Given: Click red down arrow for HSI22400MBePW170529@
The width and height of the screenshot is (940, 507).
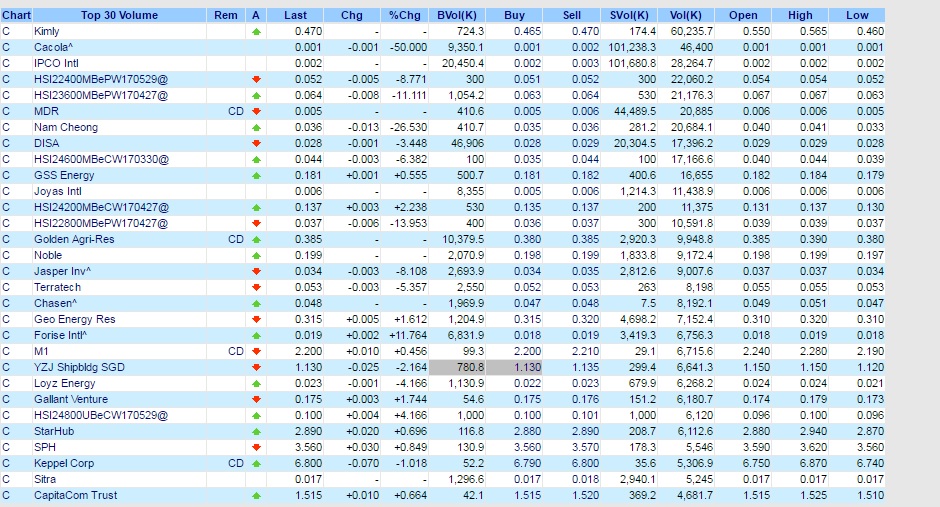Looking at the screenshot, I should [256, 80].
